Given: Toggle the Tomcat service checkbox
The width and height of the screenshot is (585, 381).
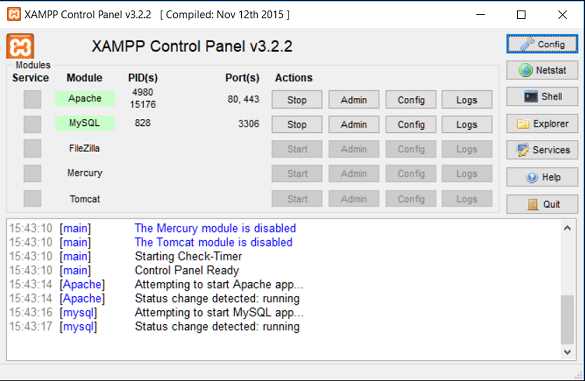Looking at the screenshot, I should pos(32,198).
